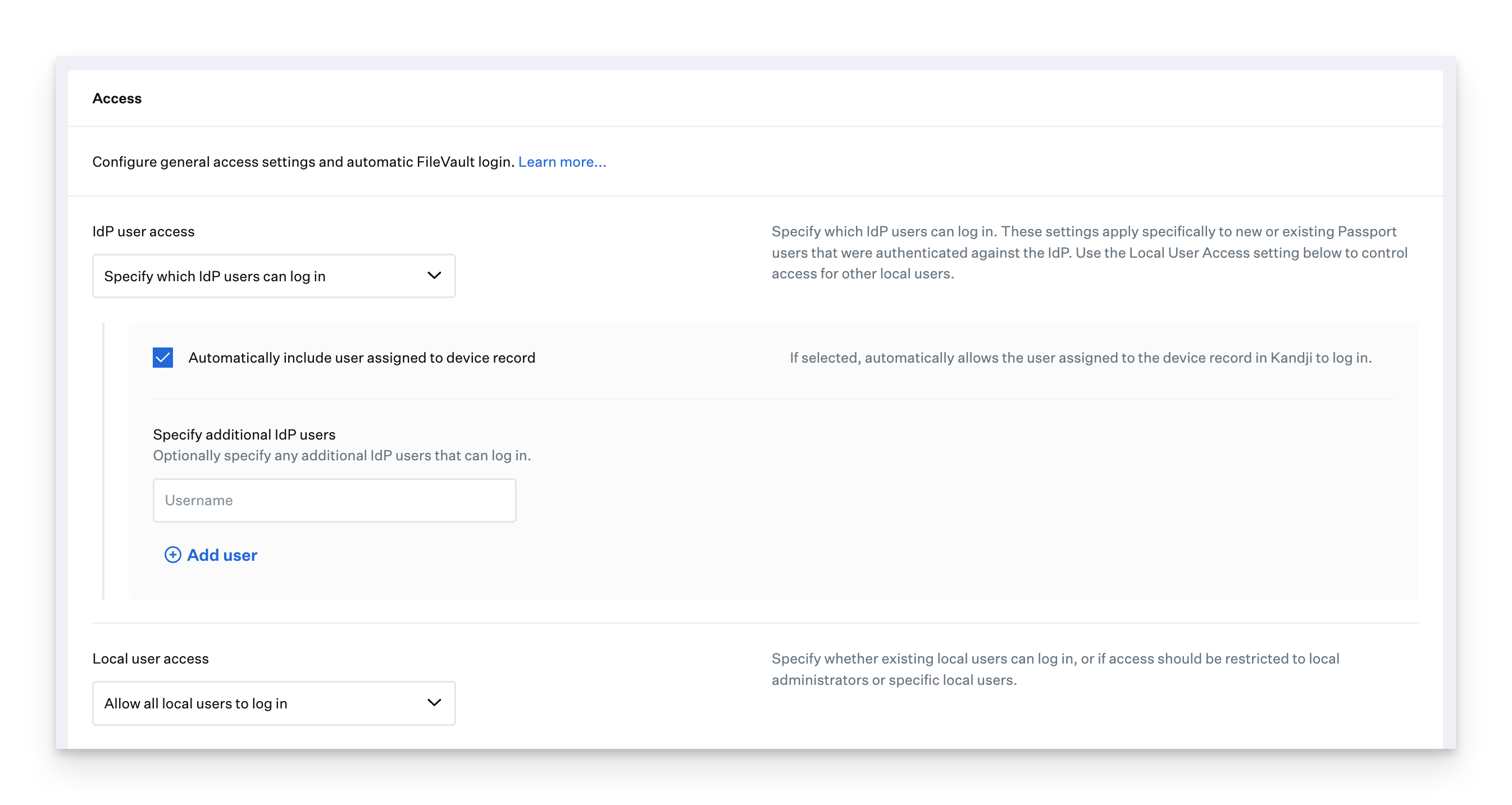Click the 'Automatically include user assigned to device record' label
Image resolution: width=1512 pixels, height=805 pixels.
coord(362,358)
